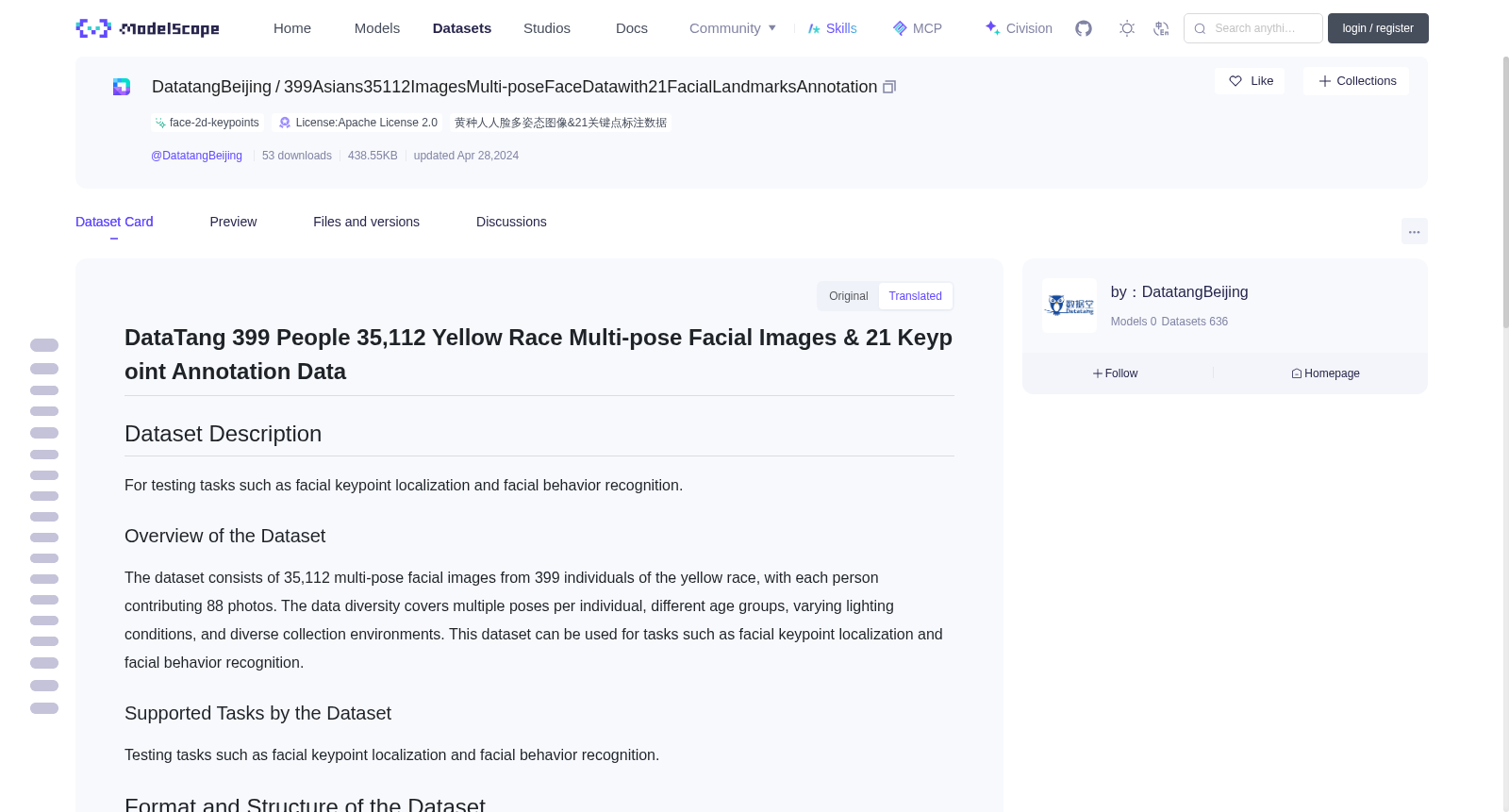Viewport: 1509px width, 812px height.
Task: Click the last outline marker in left sidebar
Action: coord(44,708)
